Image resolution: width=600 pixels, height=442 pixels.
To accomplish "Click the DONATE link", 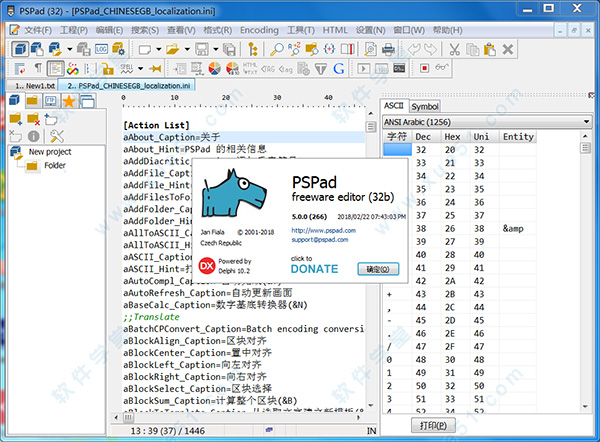I will tap(314, 269).
